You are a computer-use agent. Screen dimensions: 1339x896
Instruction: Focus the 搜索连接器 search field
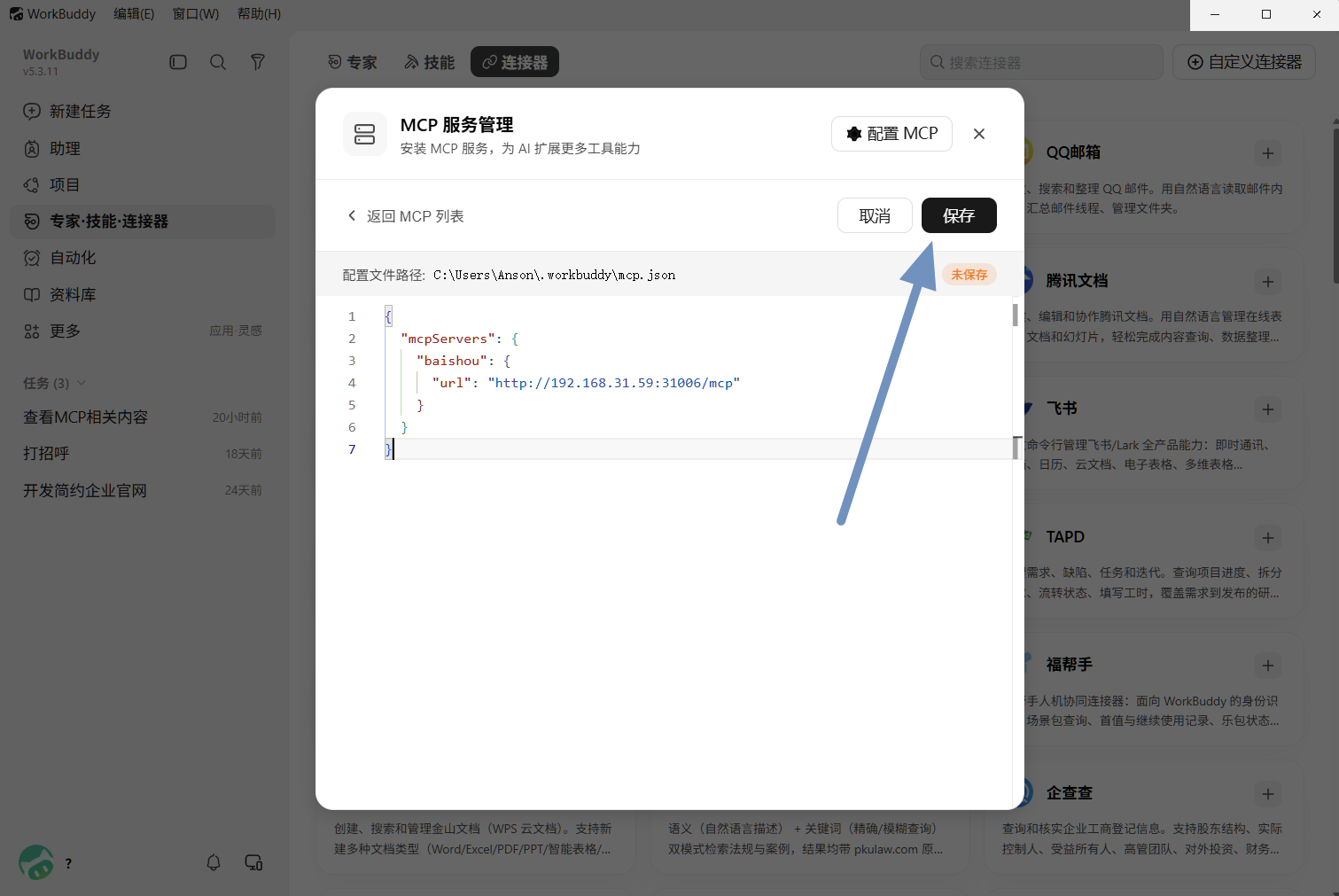coord(1041,62)
